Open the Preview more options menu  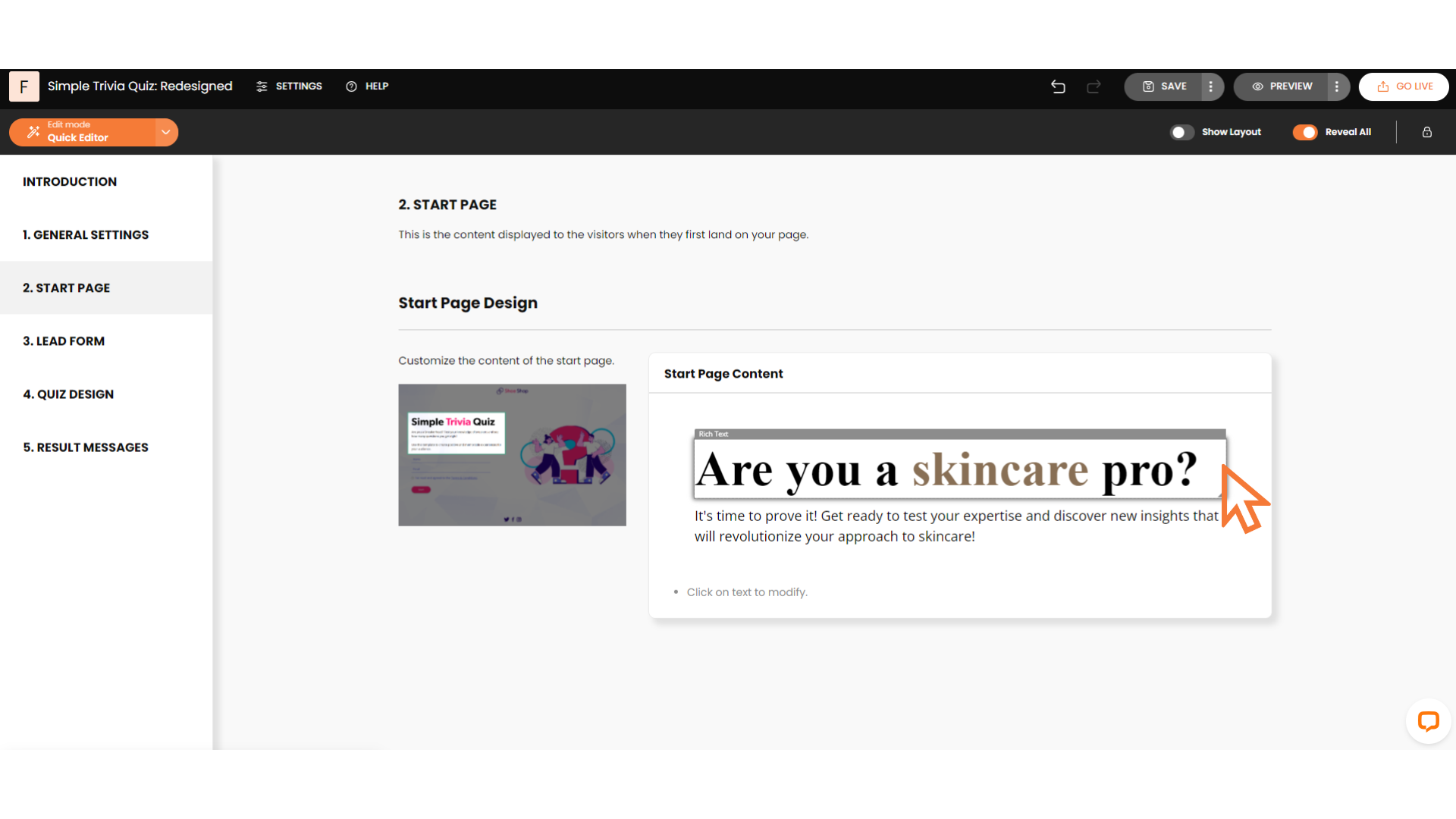click(x=1337, y=86)
